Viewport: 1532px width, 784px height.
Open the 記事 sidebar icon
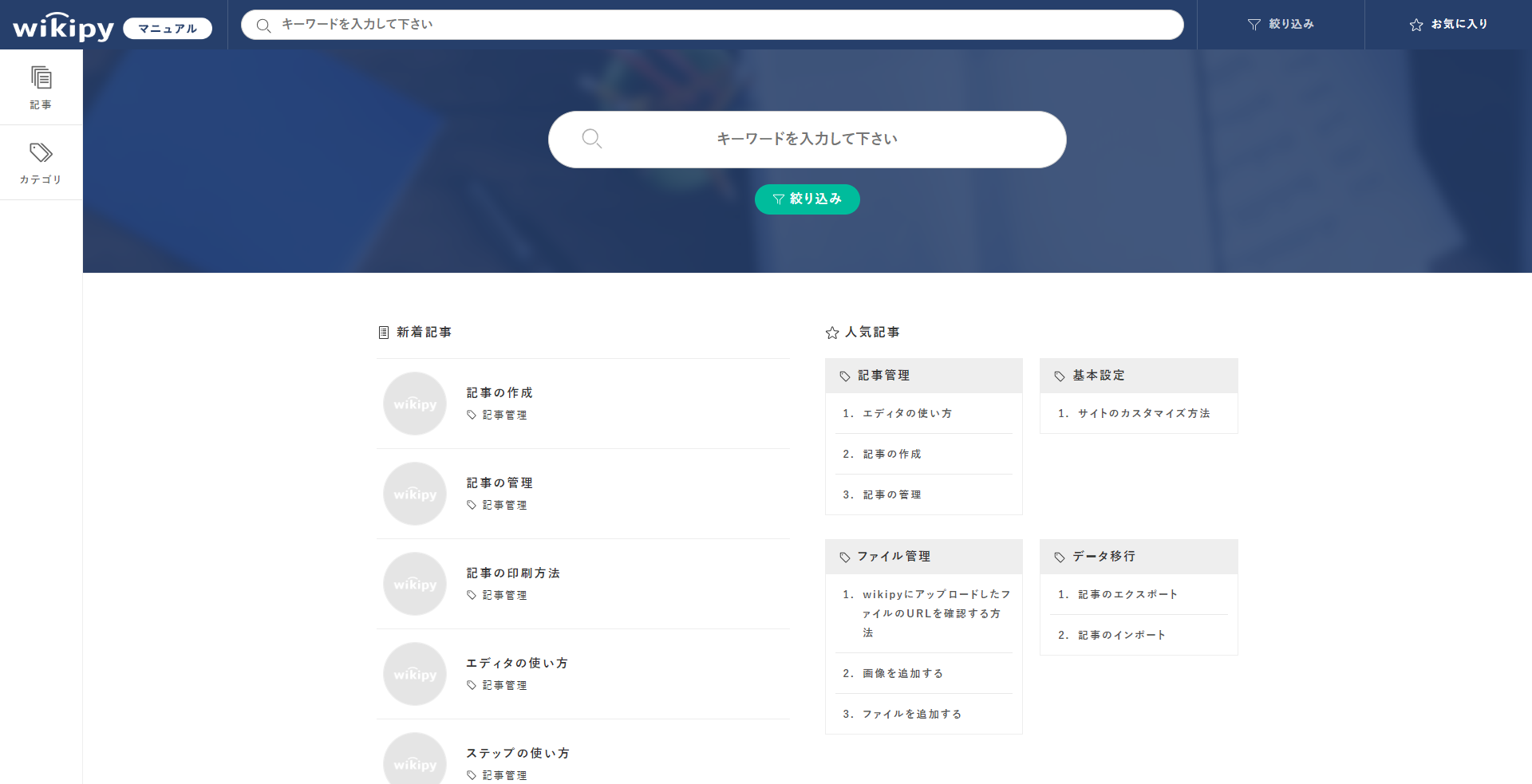point(41,78)
